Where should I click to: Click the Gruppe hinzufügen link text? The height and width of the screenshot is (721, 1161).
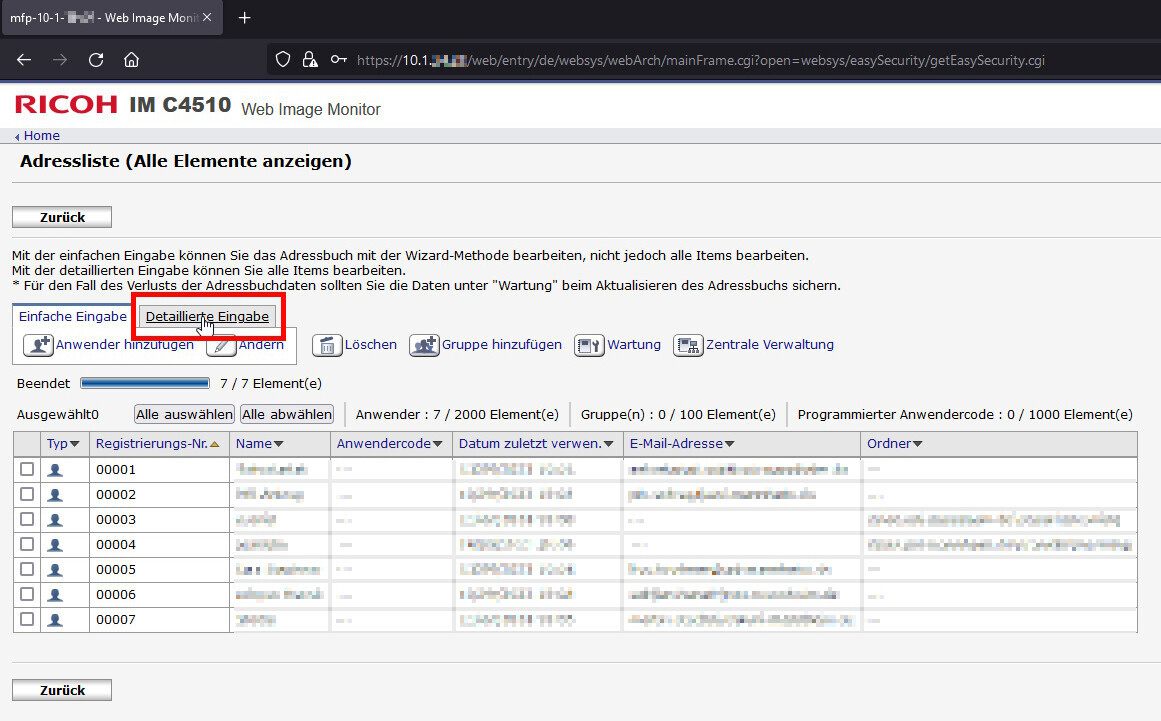(502, 344)
